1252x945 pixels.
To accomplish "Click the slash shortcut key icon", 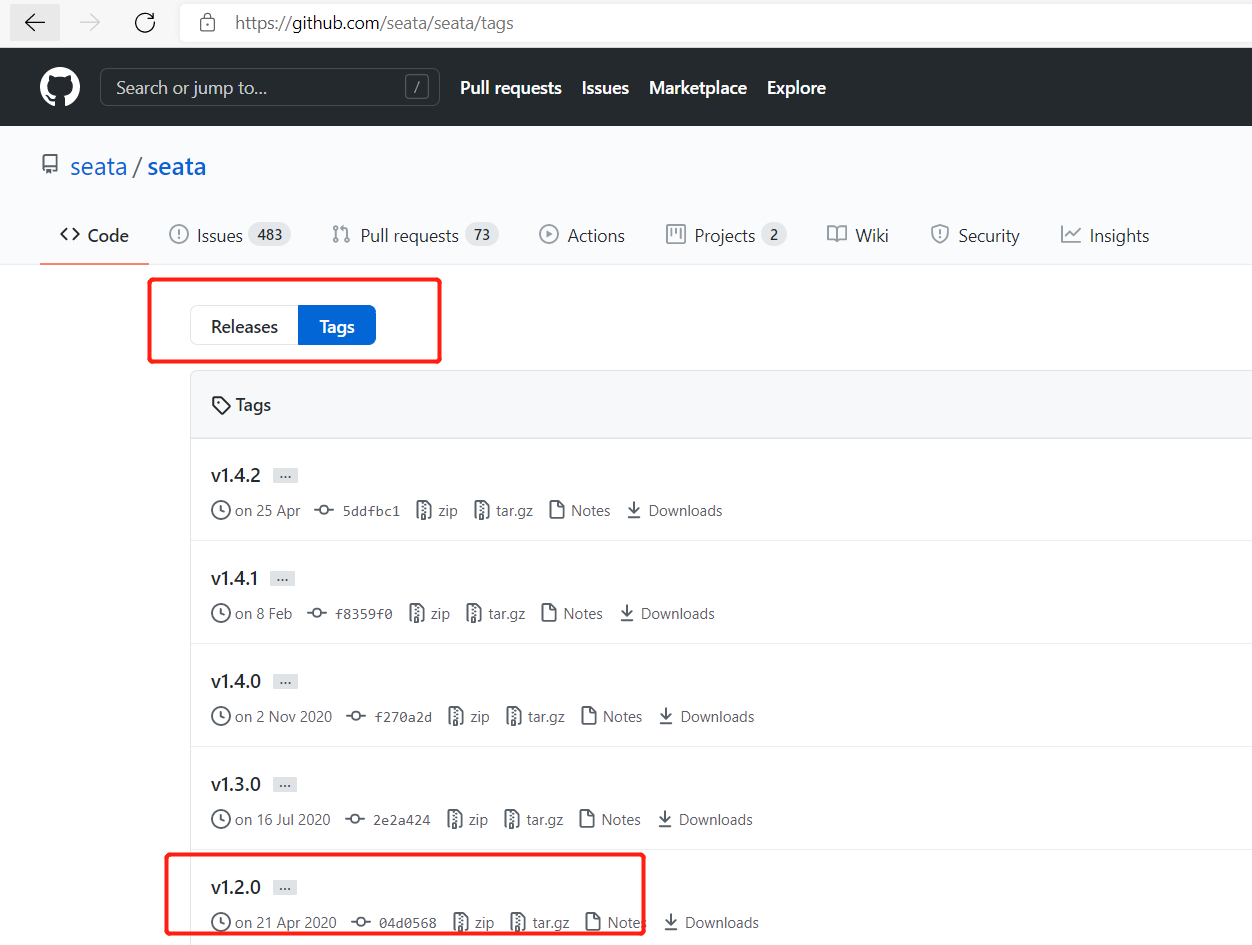I will click(417, 87).
